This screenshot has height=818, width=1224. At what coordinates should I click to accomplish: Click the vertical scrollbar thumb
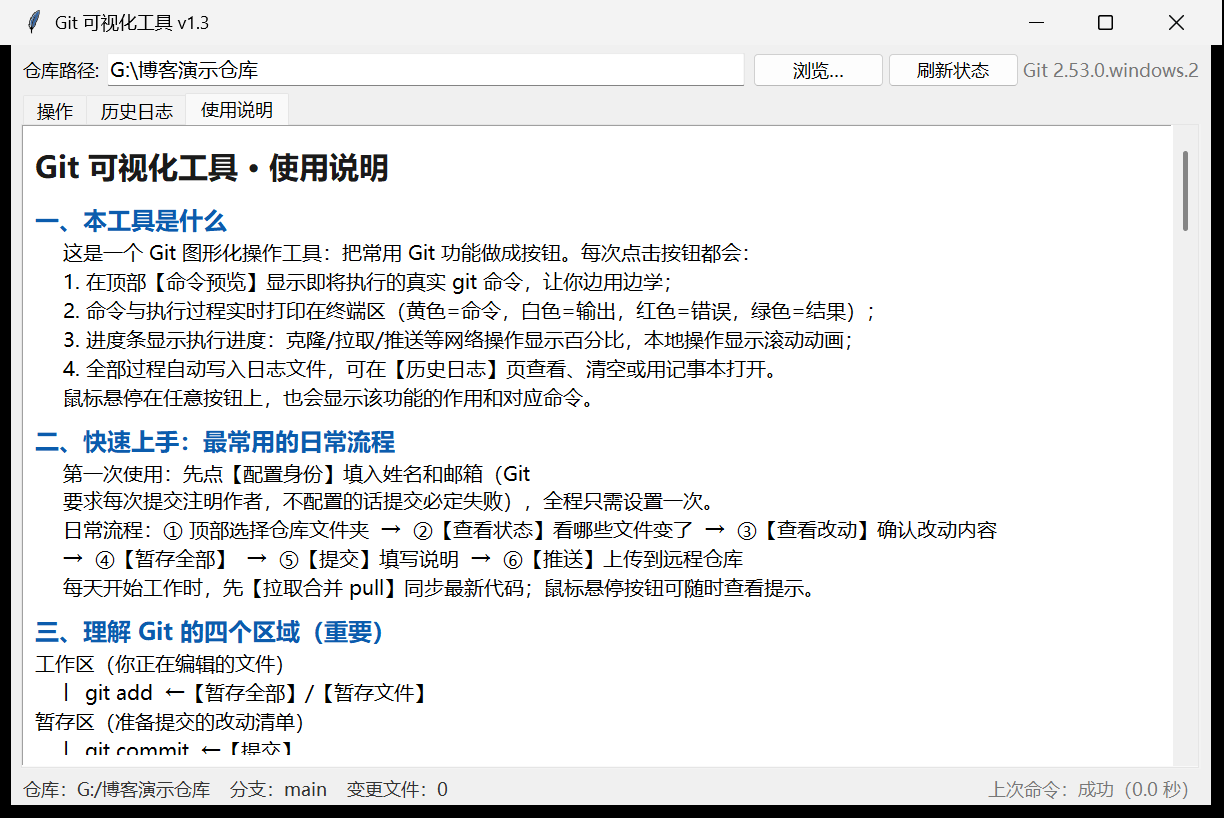1185,190
